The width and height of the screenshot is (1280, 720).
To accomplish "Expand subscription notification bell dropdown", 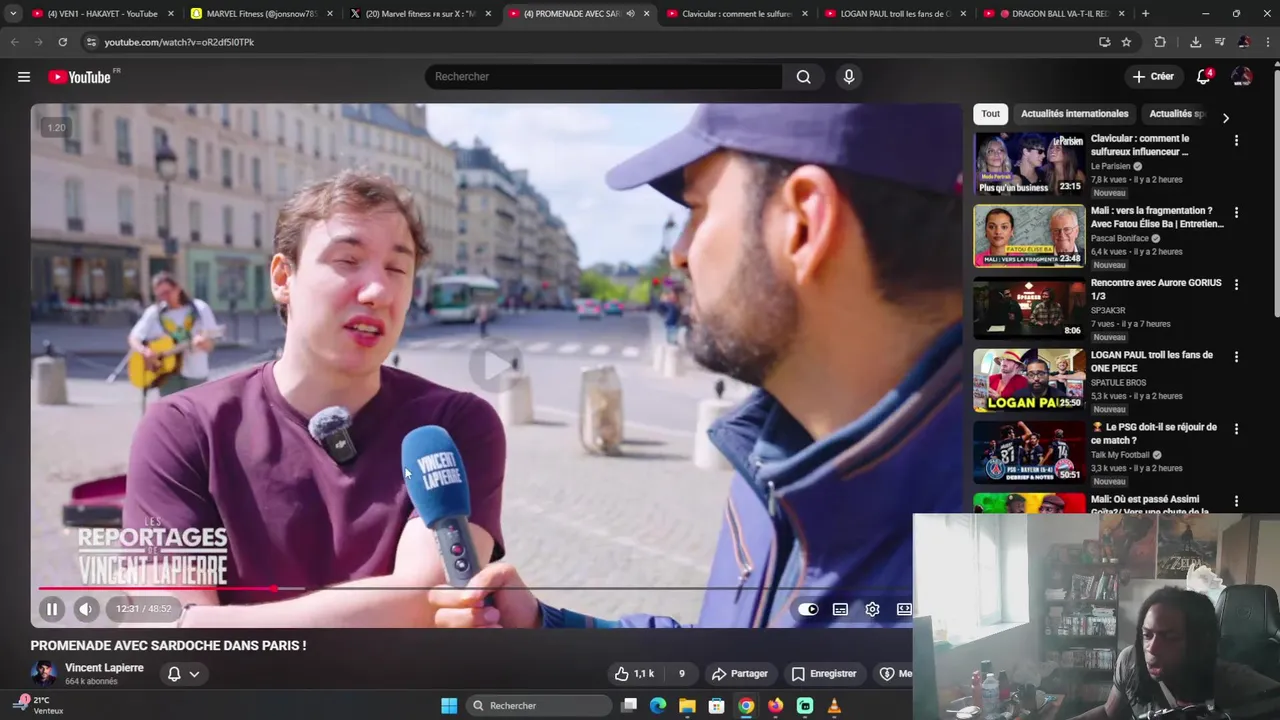I will [x=183, y=674].
